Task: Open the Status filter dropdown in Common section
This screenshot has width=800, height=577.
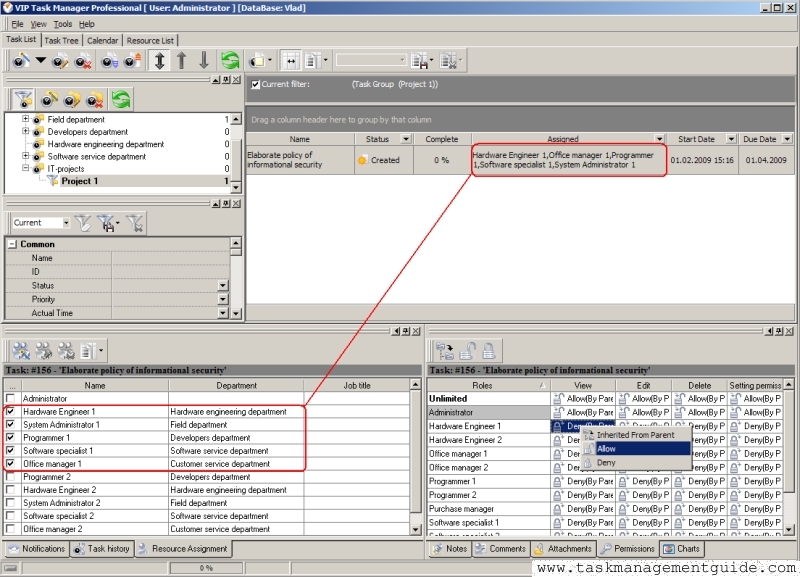Action: click(223, 286)
